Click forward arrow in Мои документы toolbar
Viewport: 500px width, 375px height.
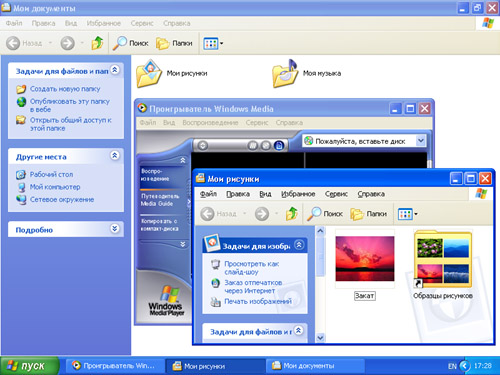pos(67,43)
